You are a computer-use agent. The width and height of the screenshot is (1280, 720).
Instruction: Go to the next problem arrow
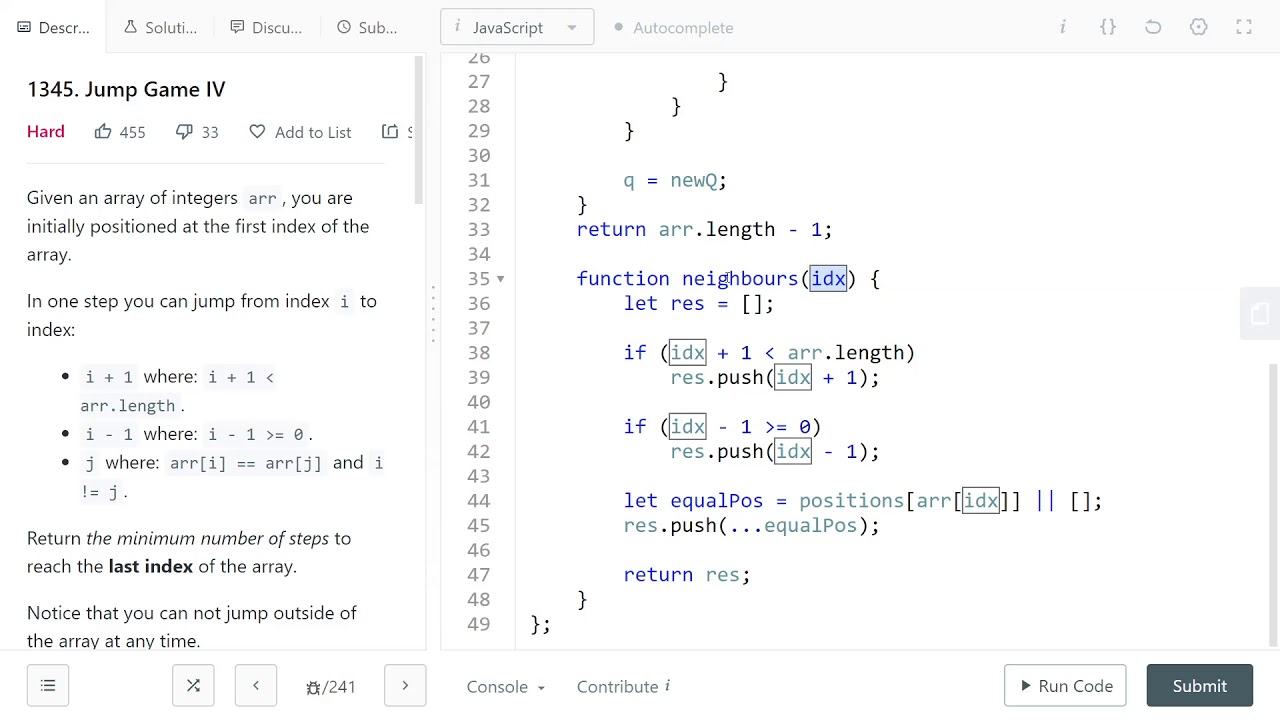(405, 686)
